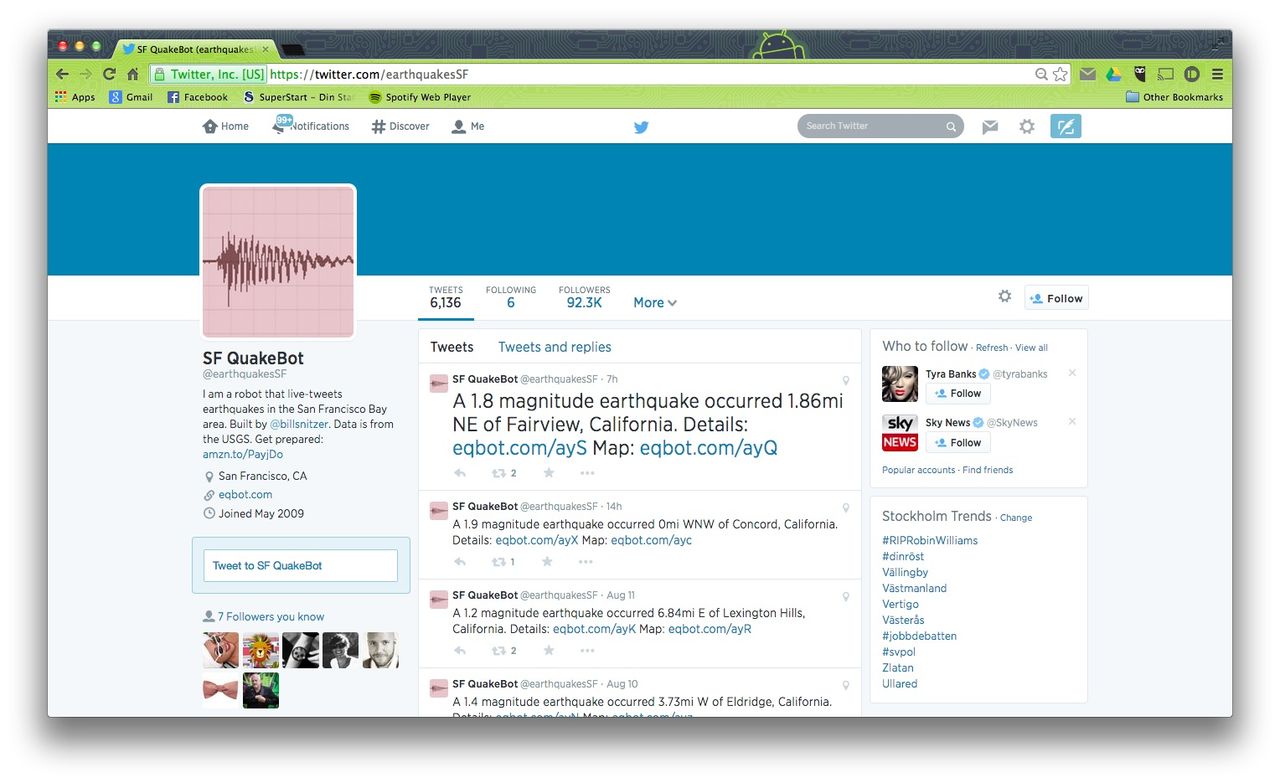Open the profile gear next to Follow
1280x783 pixels.
[1005, 296]
